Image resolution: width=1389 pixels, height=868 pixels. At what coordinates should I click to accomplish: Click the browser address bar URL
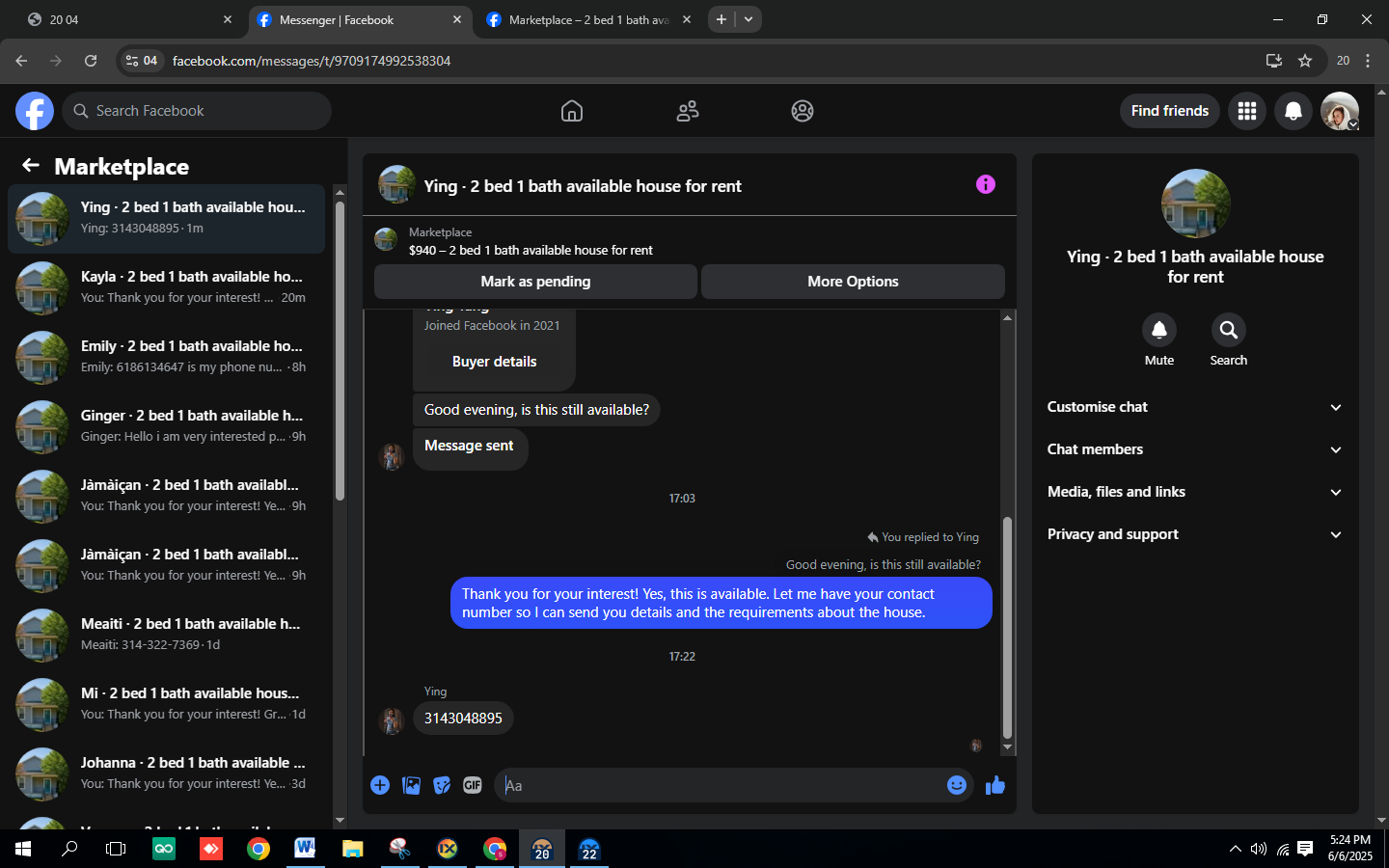[312, 61]
